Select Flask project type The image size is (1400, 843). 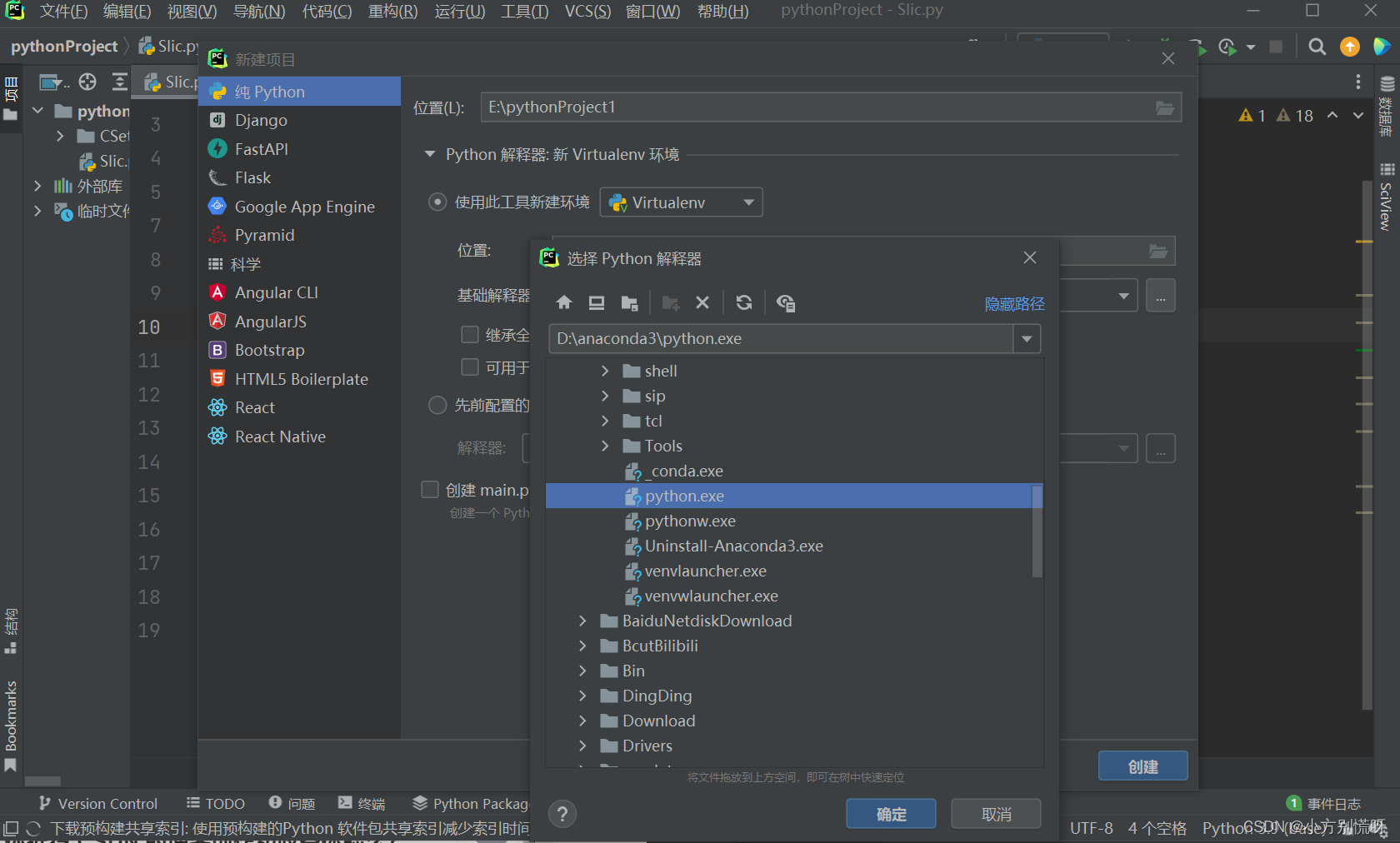(x=299, y=177)
